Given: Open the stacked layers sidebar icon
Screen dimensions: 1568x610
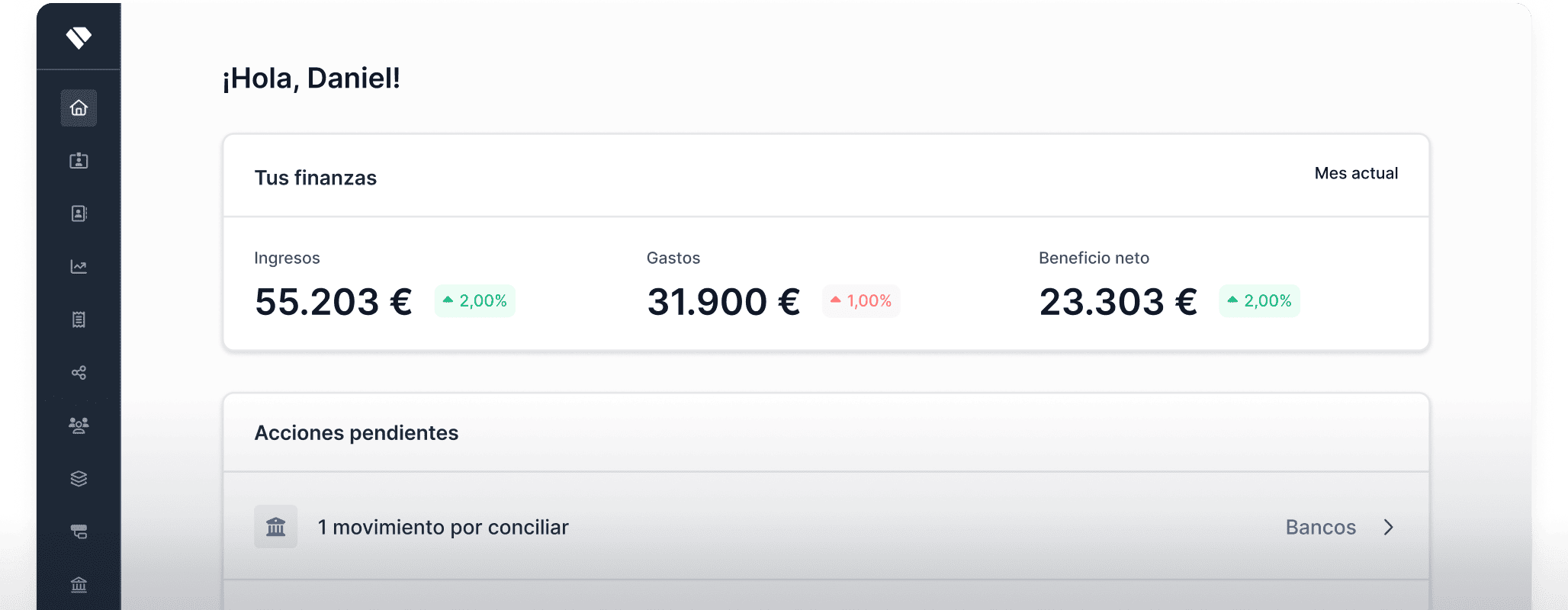Looking at the screenshot, I should [x=79, y=479].
